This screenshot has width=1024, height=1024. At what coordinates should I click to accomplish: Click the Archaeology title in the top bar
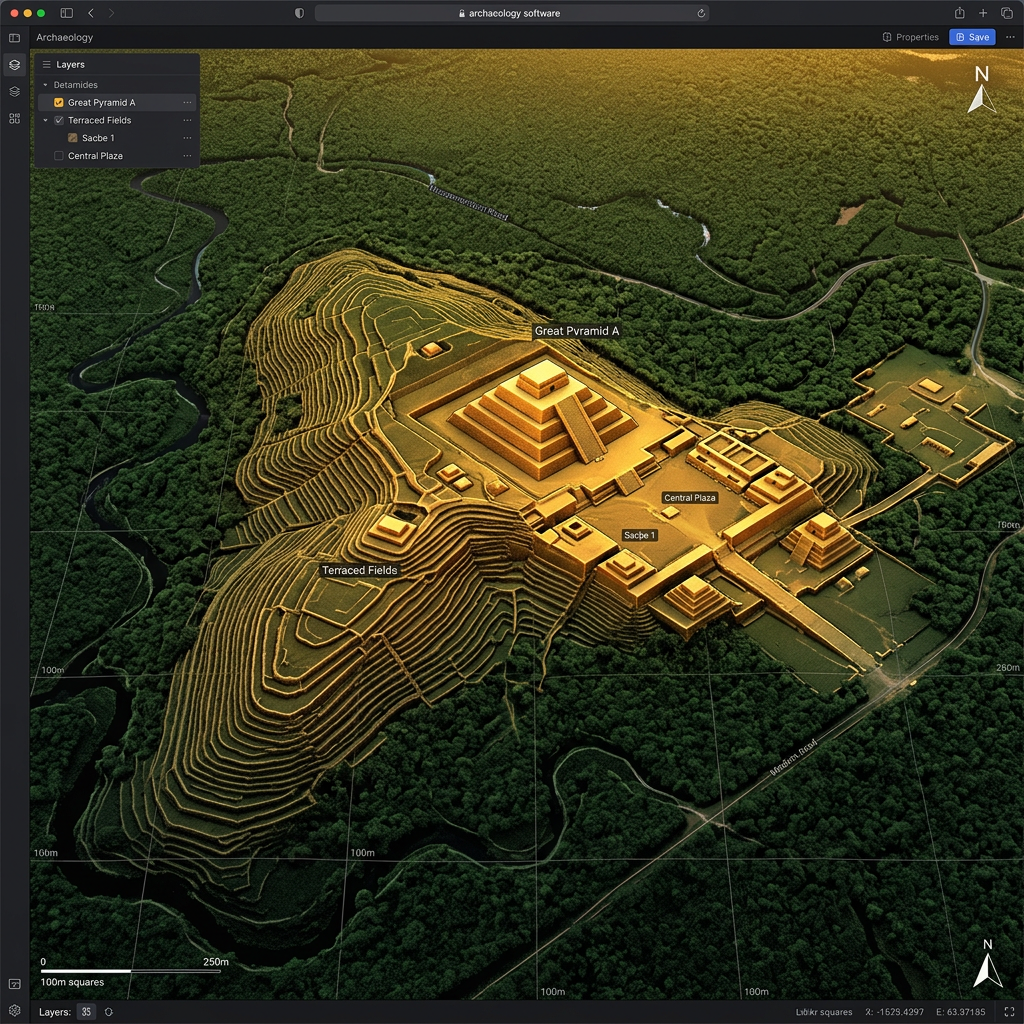(64, 37)
